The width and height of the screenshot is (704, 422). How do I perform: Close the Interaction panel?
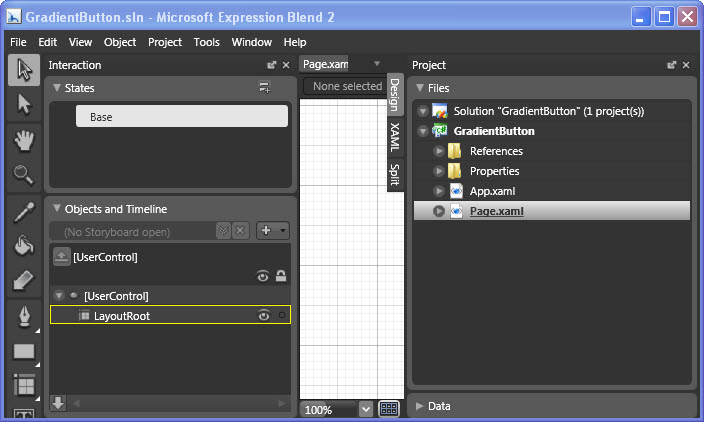point(286,65)
